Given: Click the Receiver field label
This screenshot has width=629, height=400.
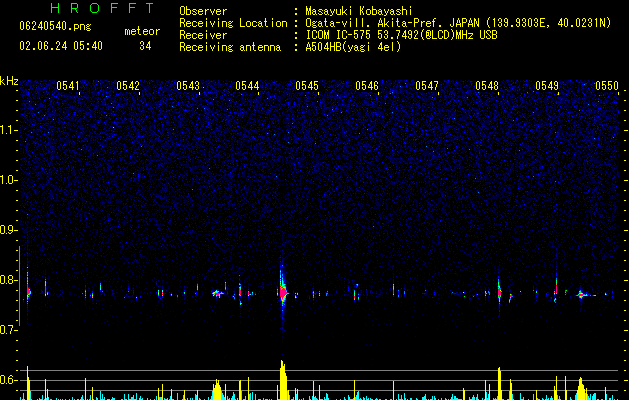Looking at the screenshot, I should 203,35.
